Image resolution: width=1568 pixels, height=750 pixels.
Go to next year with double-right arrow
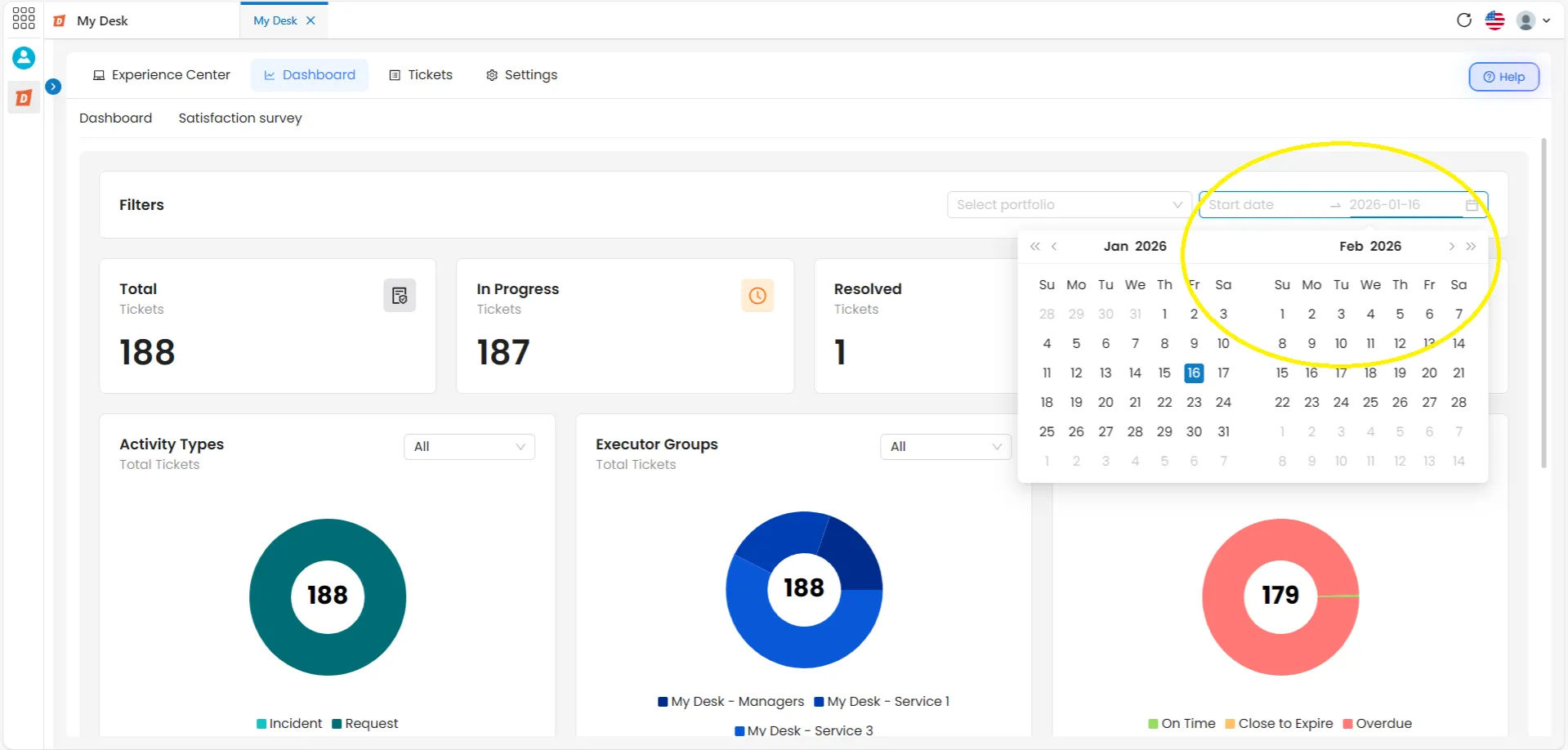pyautogui.click(x=1471, y=246)
